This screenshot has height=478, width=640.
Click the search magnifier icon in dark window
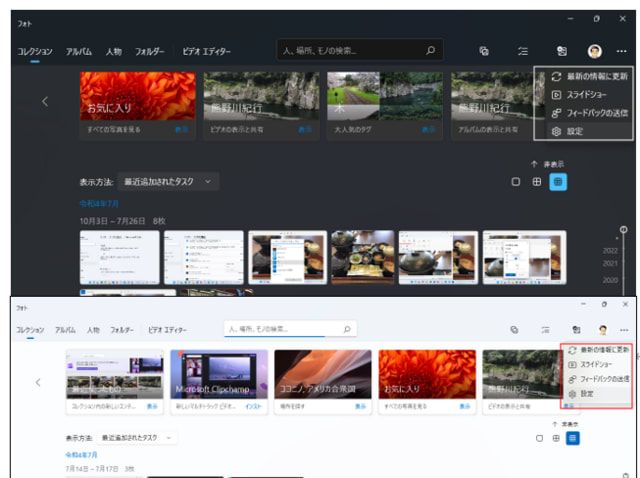tap(431, 50)
